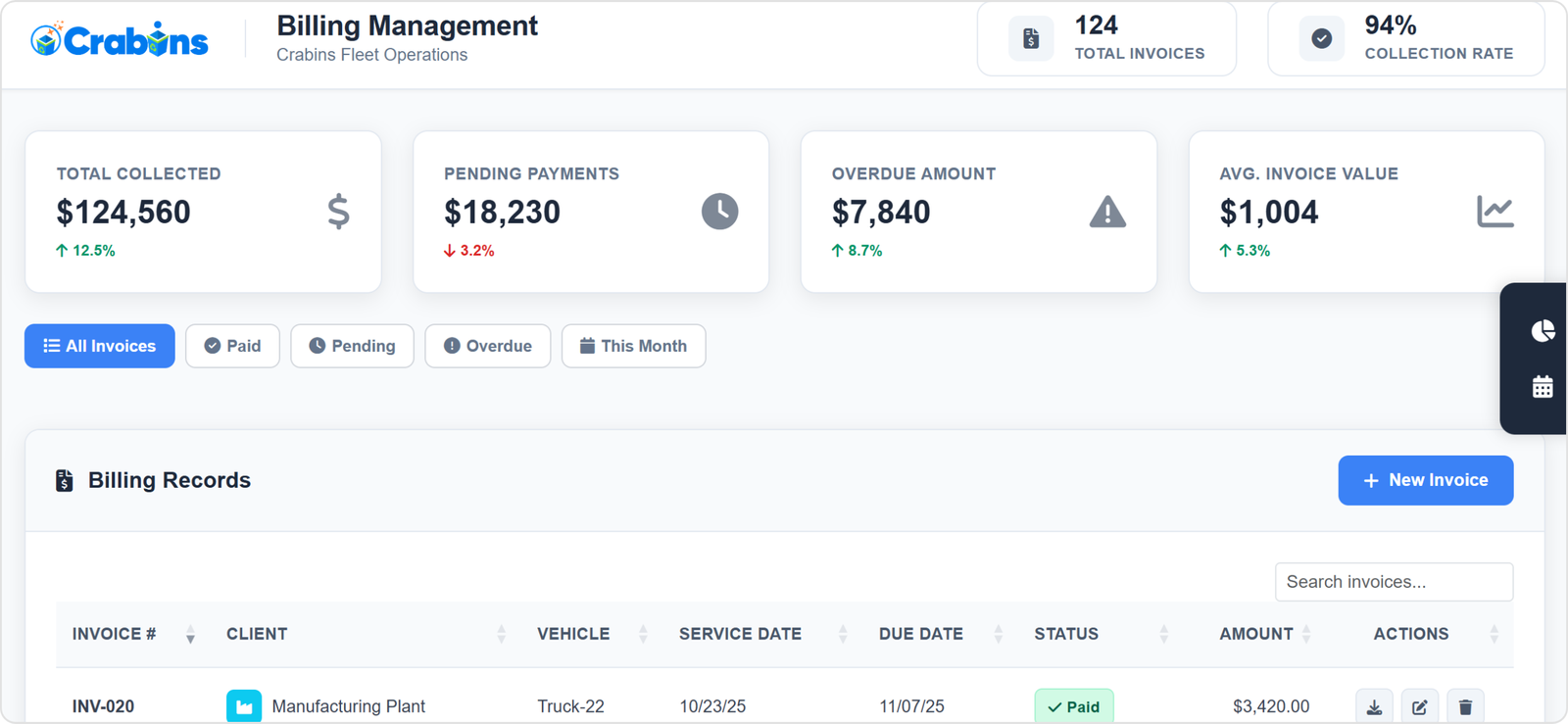Delete invoice INV-020
This screenshot has height=724, width=1568.
click(x=1465, y=706)
